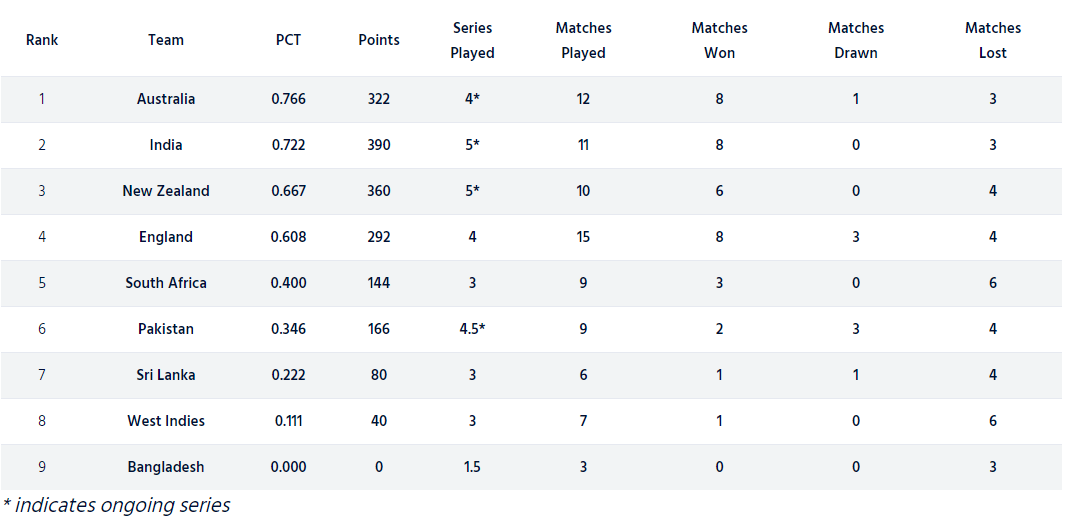The height and width of the screenshot is (526, 1071).
Task: Open the West Indies team entry
Action: click(166, 421)
